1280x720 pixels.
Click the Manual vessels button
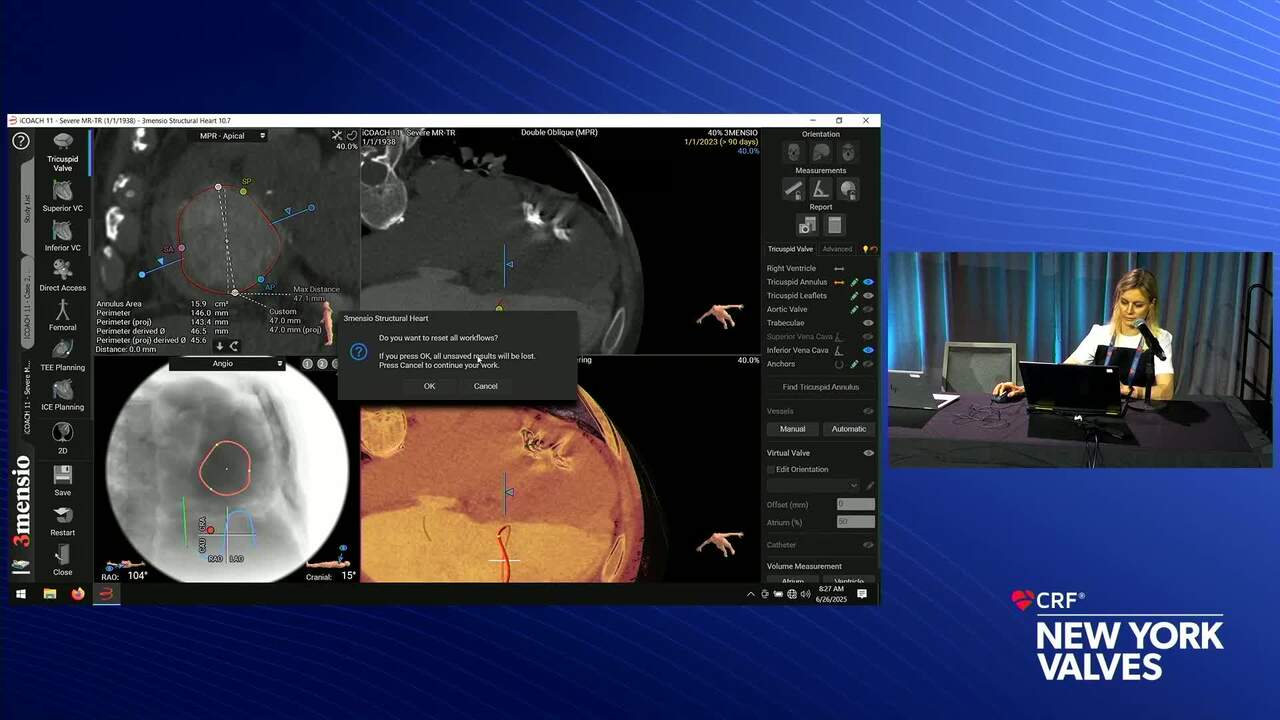pos(792,429)
